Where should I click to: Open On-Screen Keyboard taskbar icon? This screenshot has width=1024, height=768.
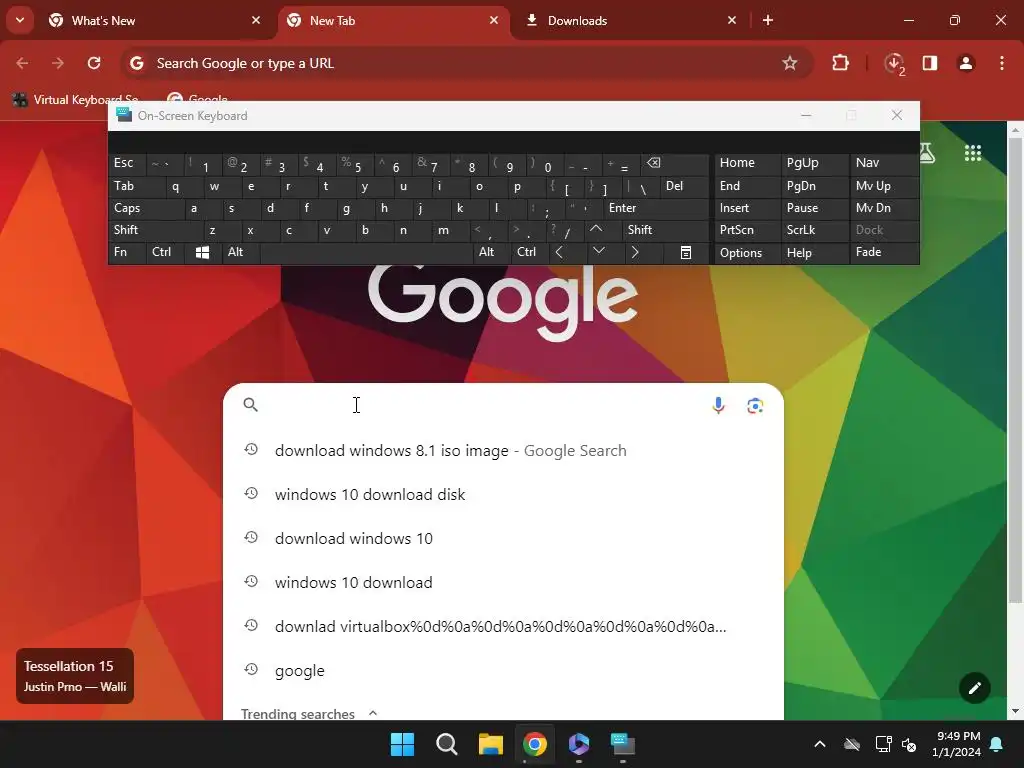(x=622, y=744)
